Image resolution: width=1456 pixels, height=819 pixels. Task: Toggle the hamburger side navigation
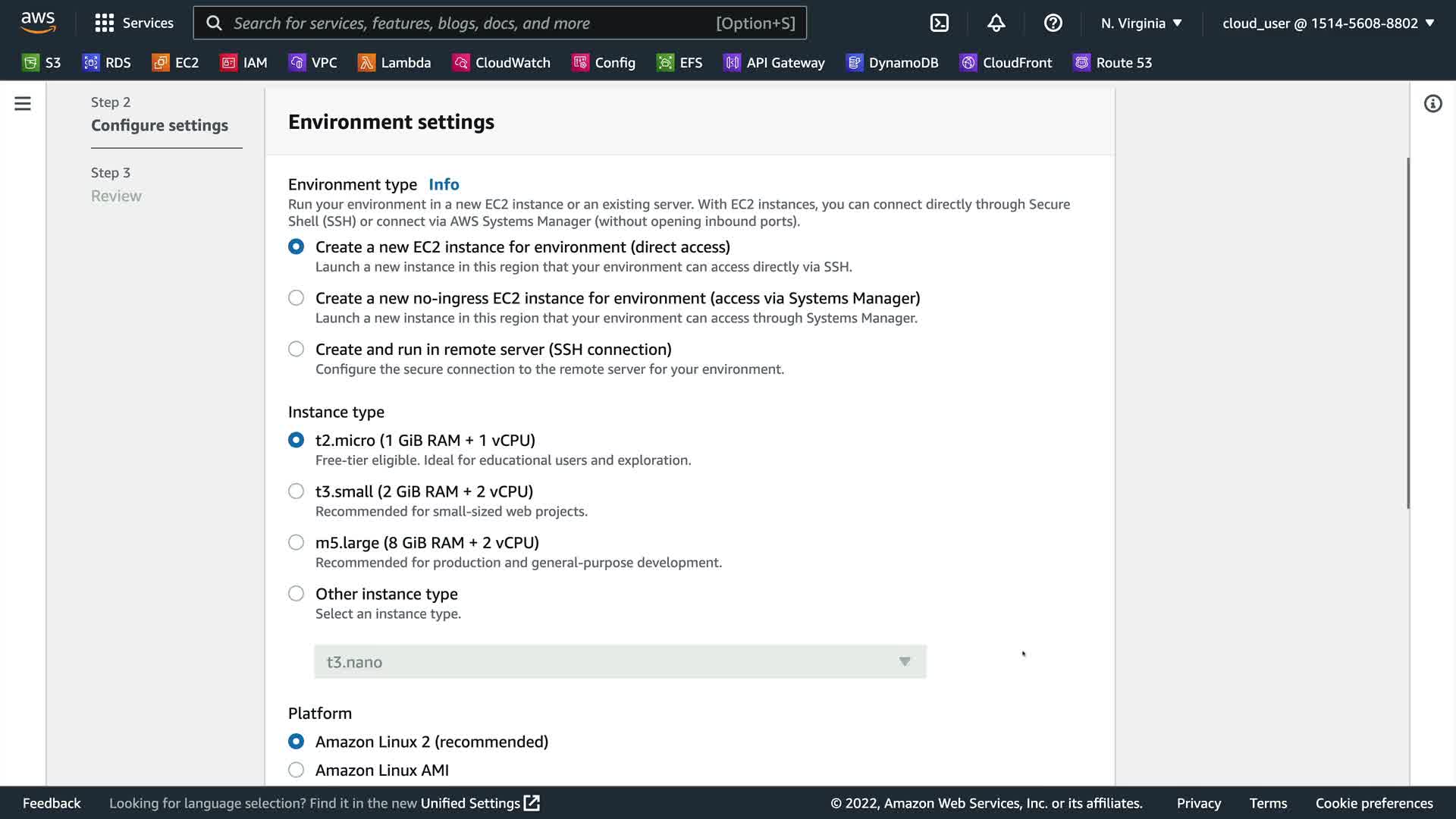pyautogui.click(x=23, y=104)
